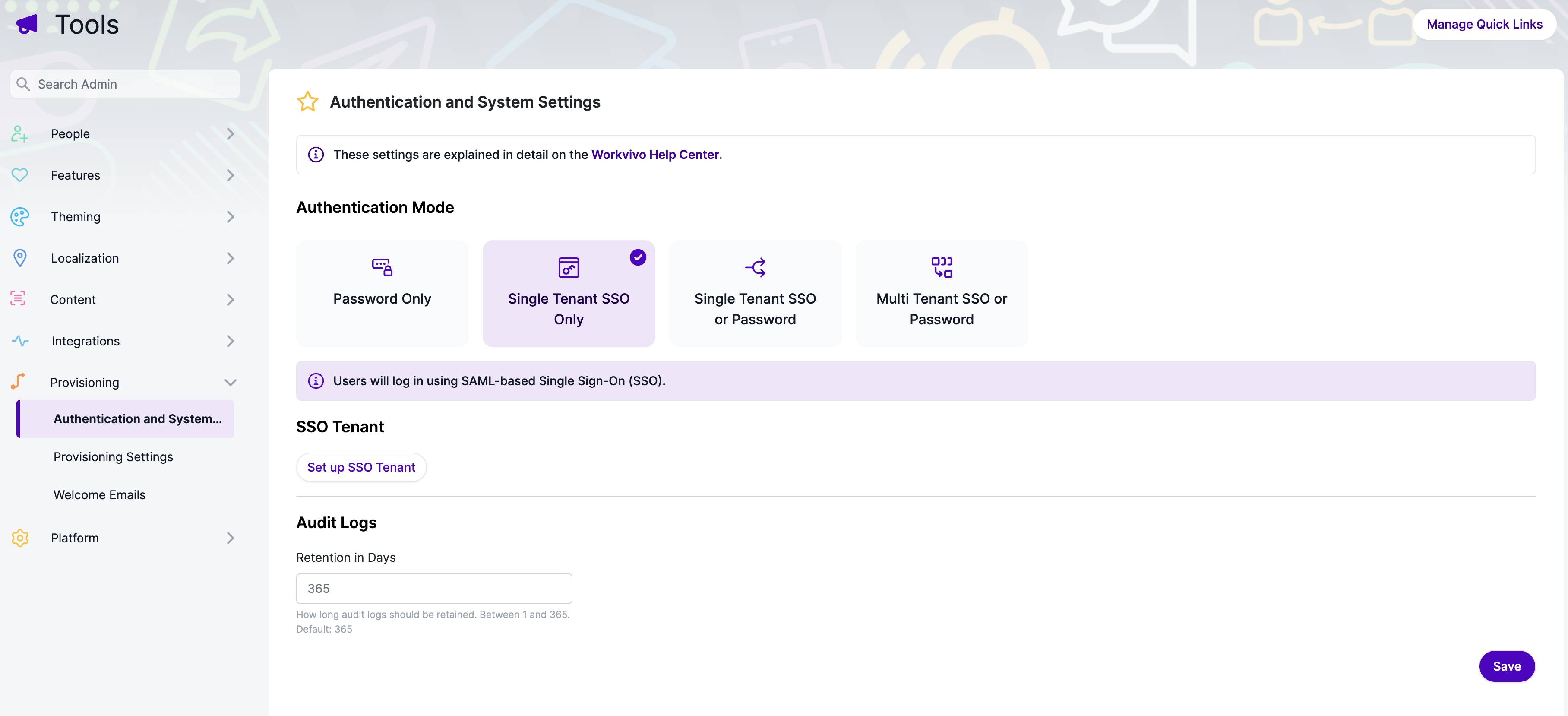Choose Single Tenant SSO or Password mode
This screenshot has height=716, width=1568.
(x=755, y=294)
